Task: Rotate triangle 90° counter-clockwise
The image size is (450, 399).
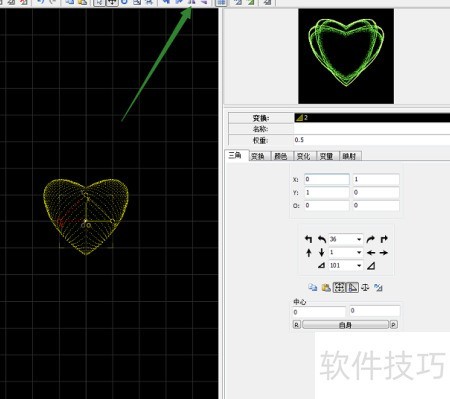Action: 309,239
